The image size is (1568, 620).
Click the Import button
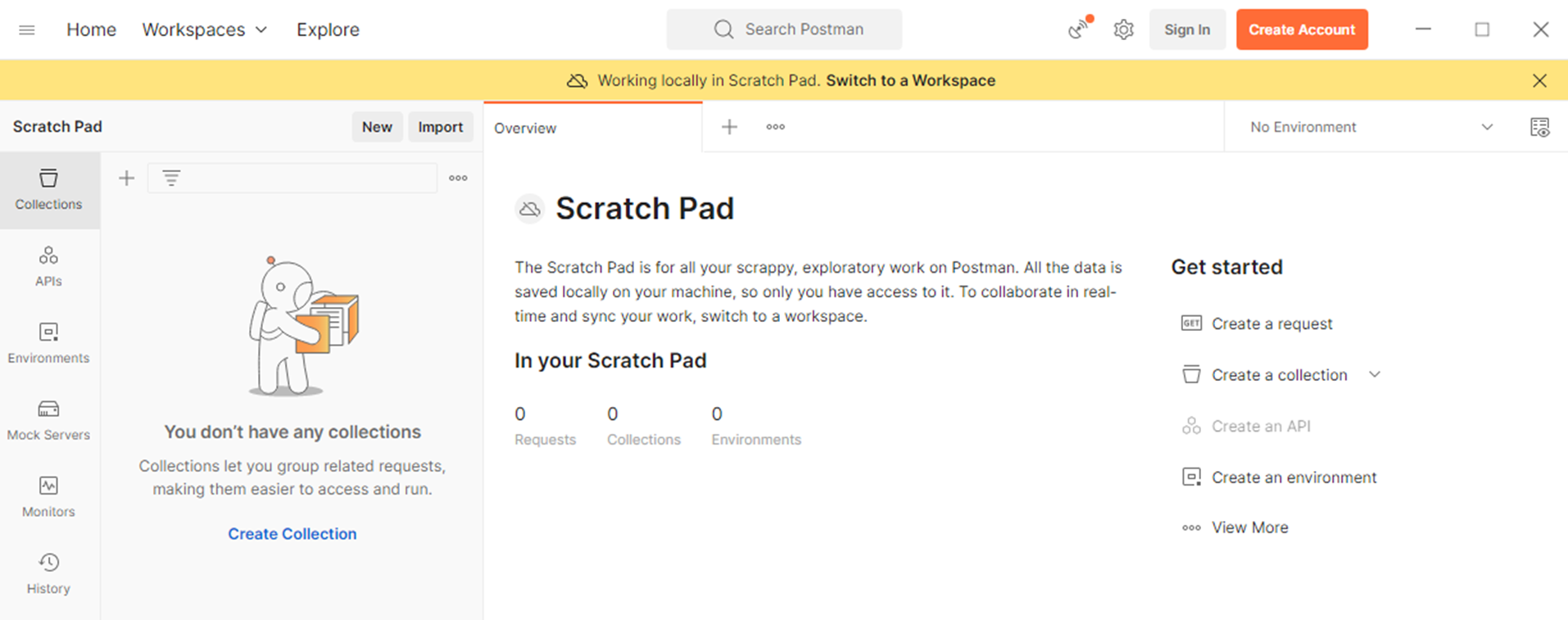[441, 127]
